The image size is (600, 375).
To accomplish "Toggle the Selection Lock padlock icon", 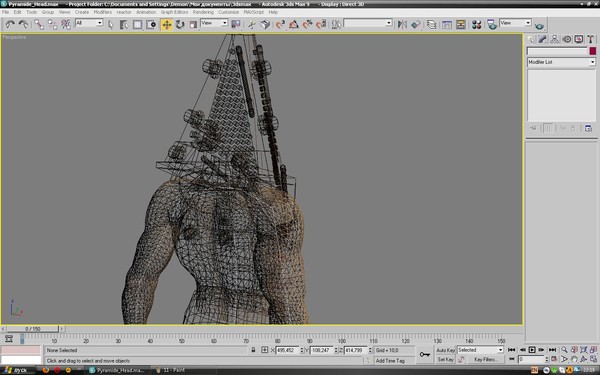I will [x=253, y=350].
